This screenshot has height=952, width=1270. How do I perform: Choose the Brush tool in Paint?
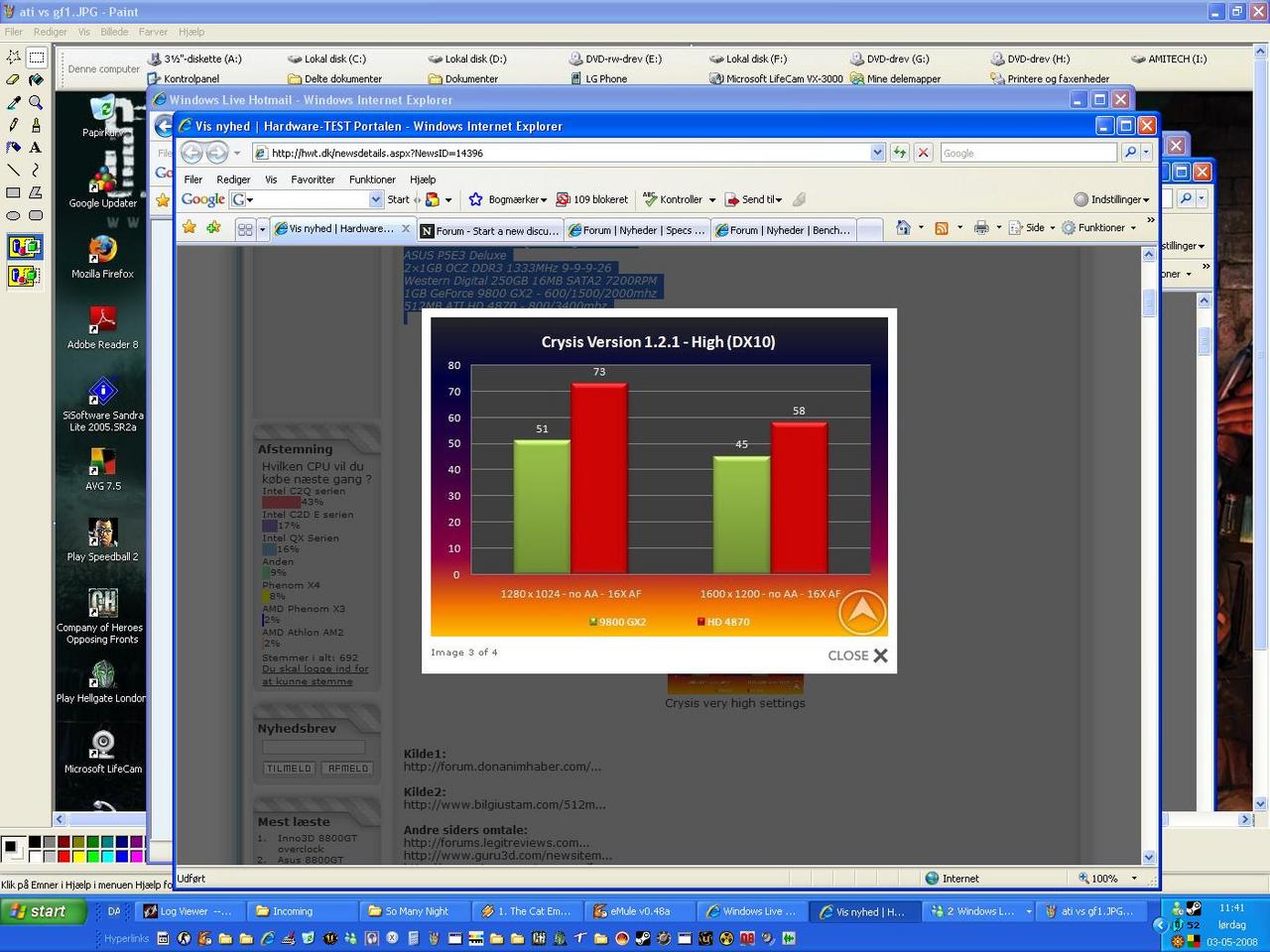(x=36, y=125)
